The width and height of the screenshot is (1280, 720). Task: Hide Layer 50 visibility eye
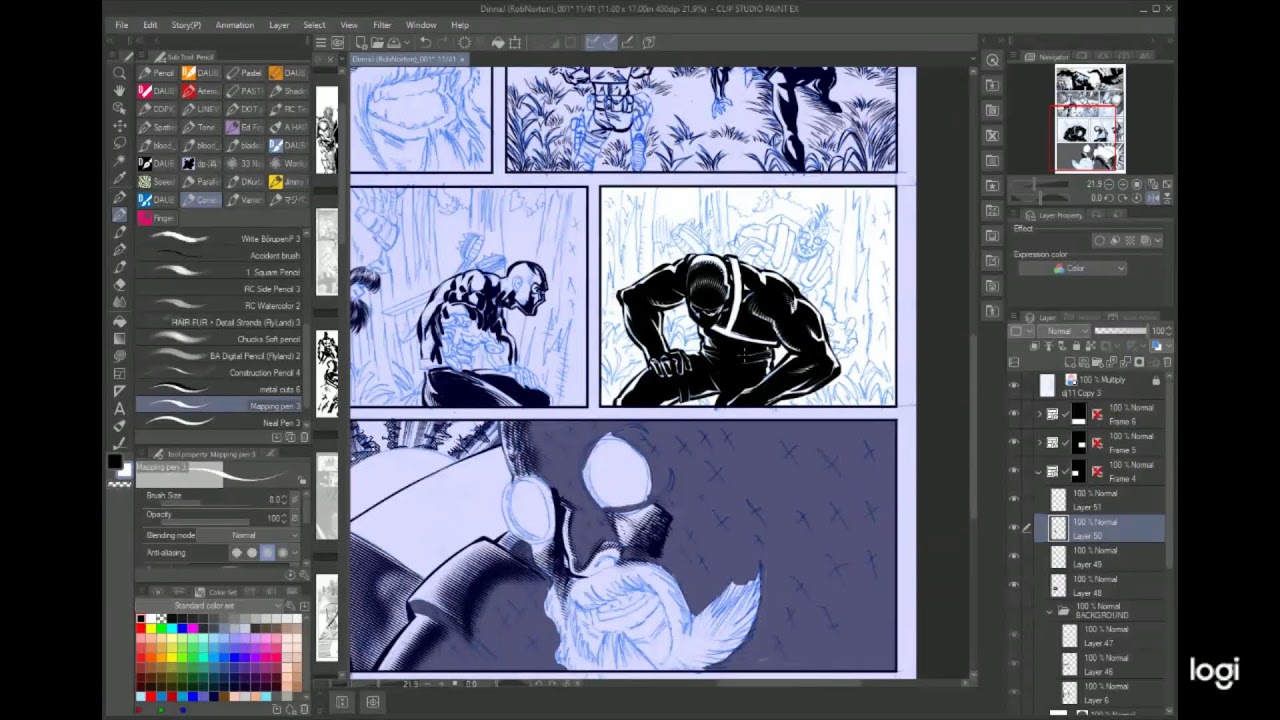(x=1014, y=528)
